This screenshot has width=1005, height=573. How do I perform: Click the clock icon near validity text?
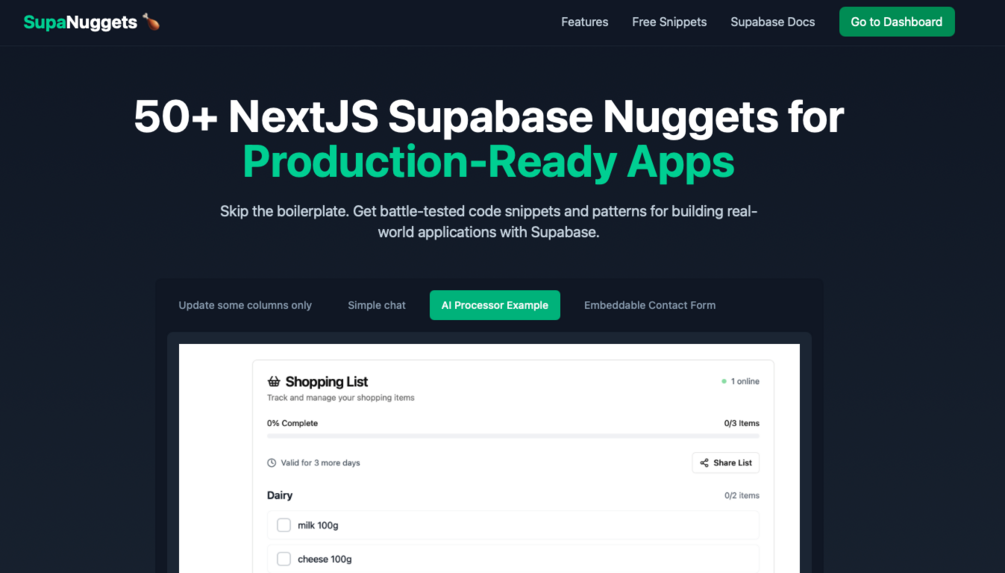[272, 463]
